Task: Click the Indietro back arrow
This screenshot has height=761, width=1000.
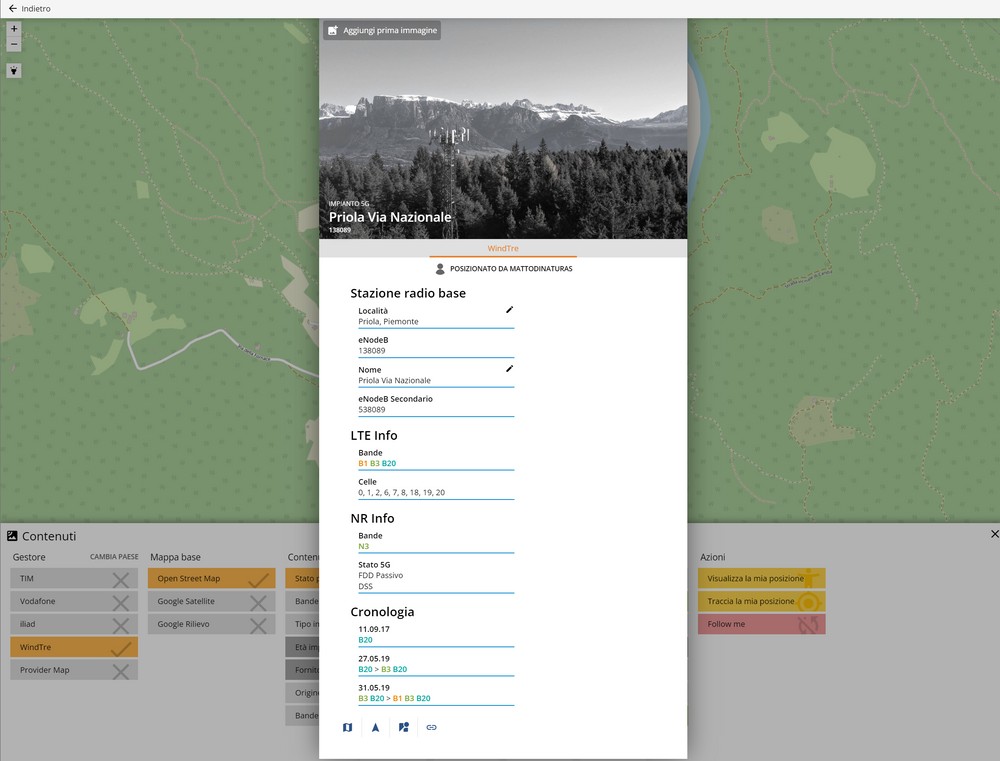Action: (x=13, y=9)
